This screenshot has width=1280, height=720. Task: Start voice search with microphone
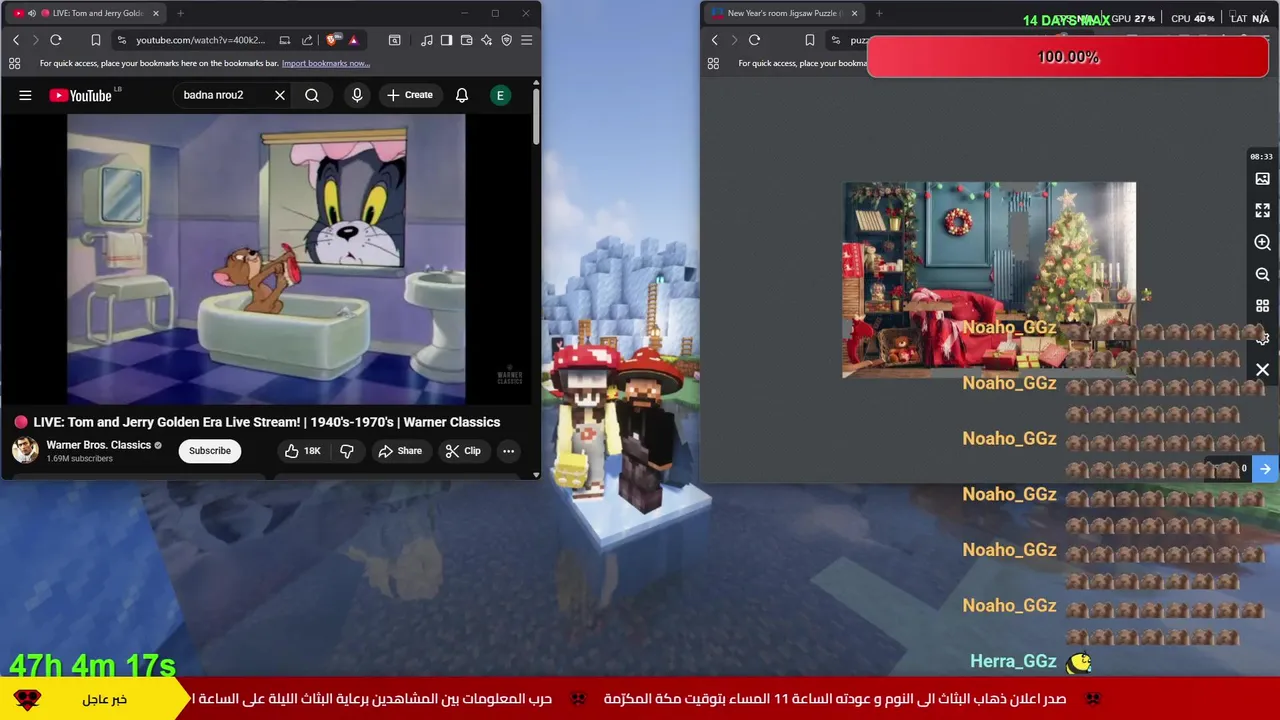(x=357, y=95)
